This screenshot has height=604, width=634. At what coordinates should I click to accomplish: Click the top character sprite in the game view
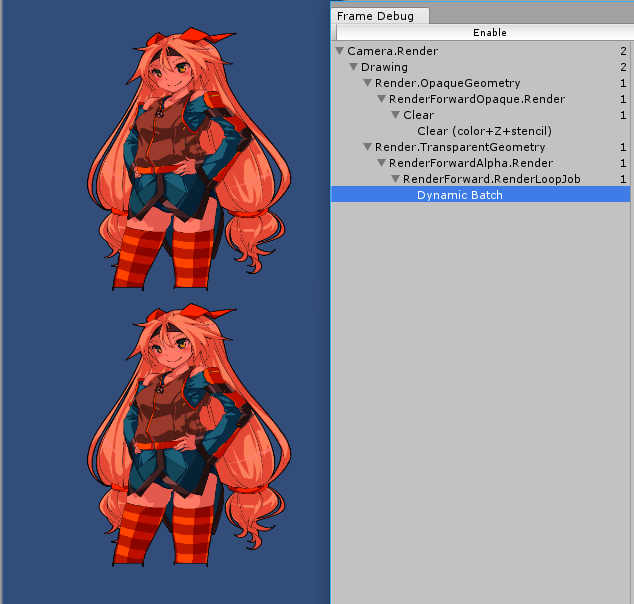[x=189, y=158]
